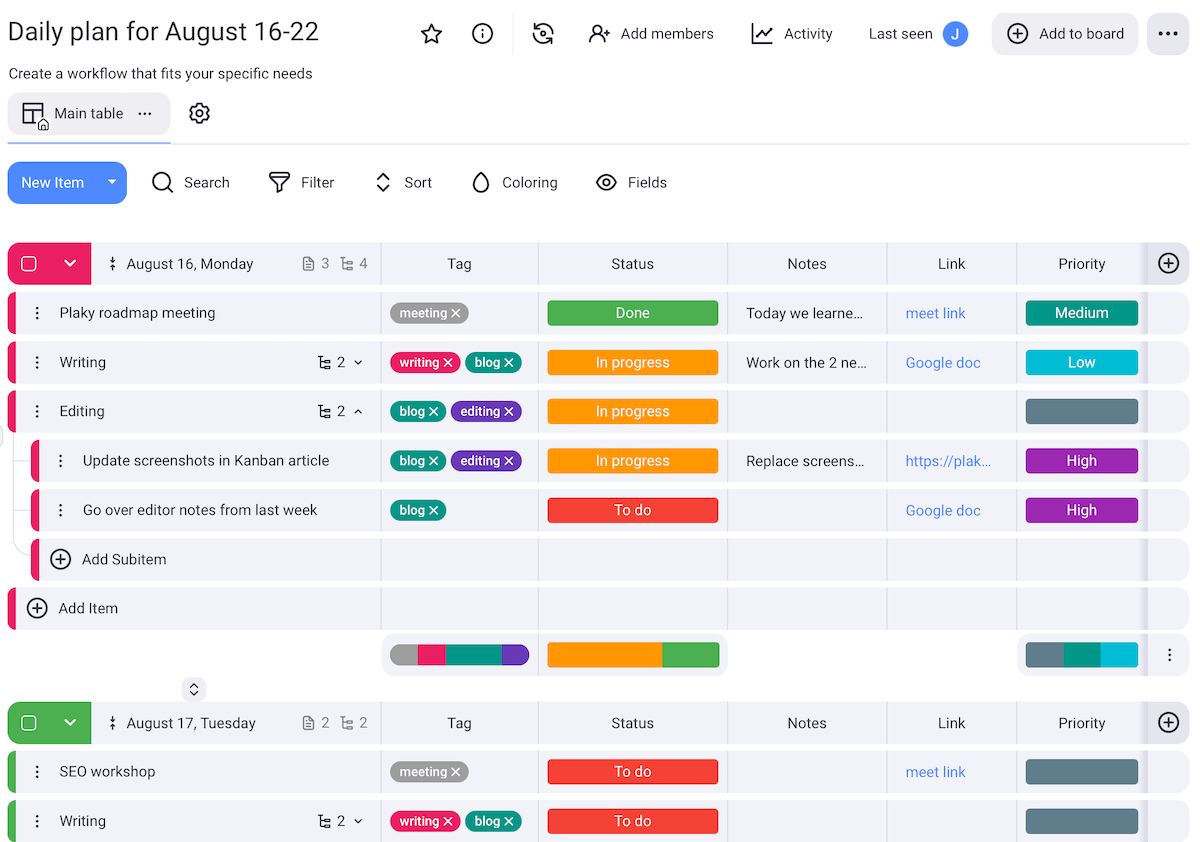Click the orange segment of the Status summary bar
Screen dimensions: 1200x842
[604, 654]
